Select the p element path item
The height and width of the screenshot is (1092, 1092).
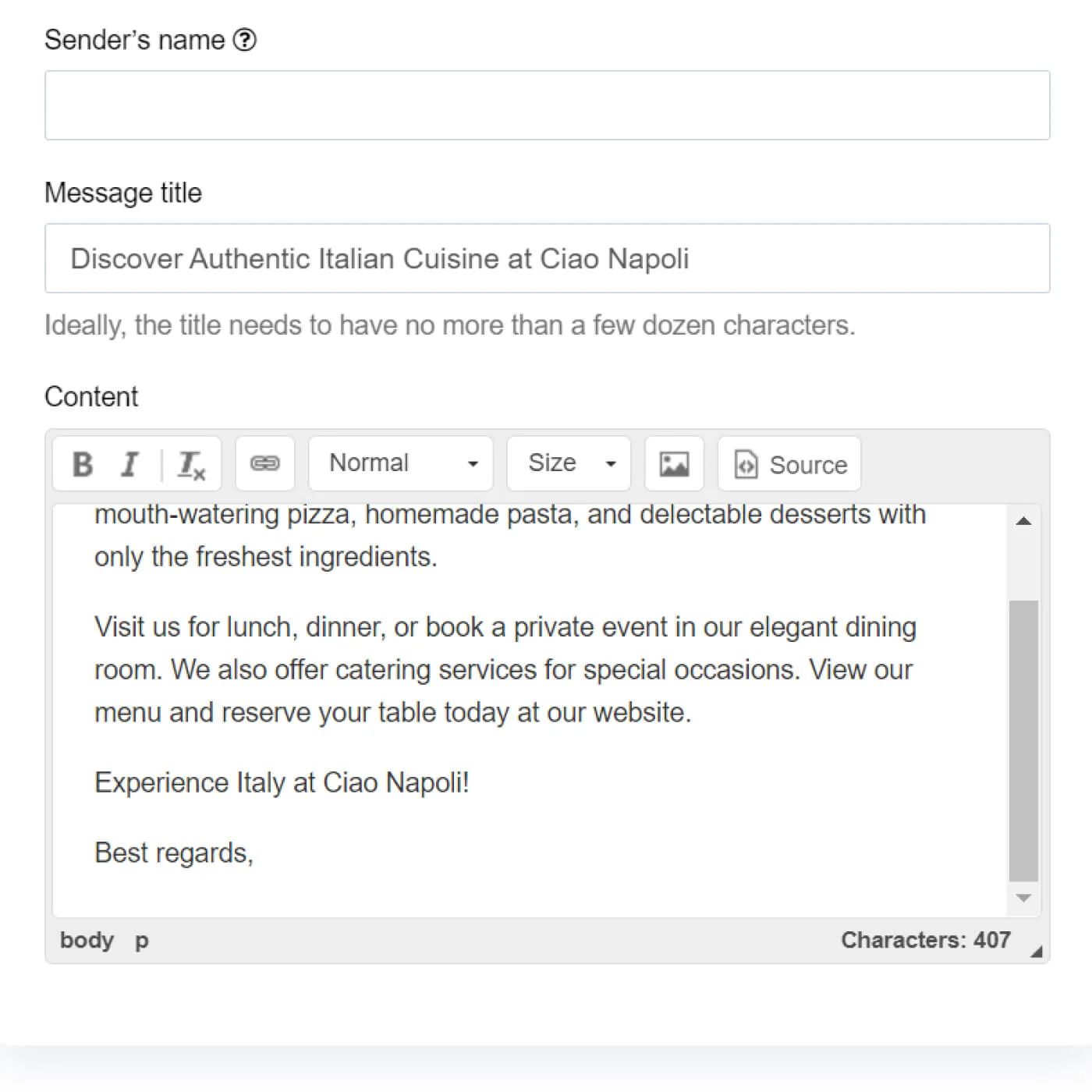141,941
